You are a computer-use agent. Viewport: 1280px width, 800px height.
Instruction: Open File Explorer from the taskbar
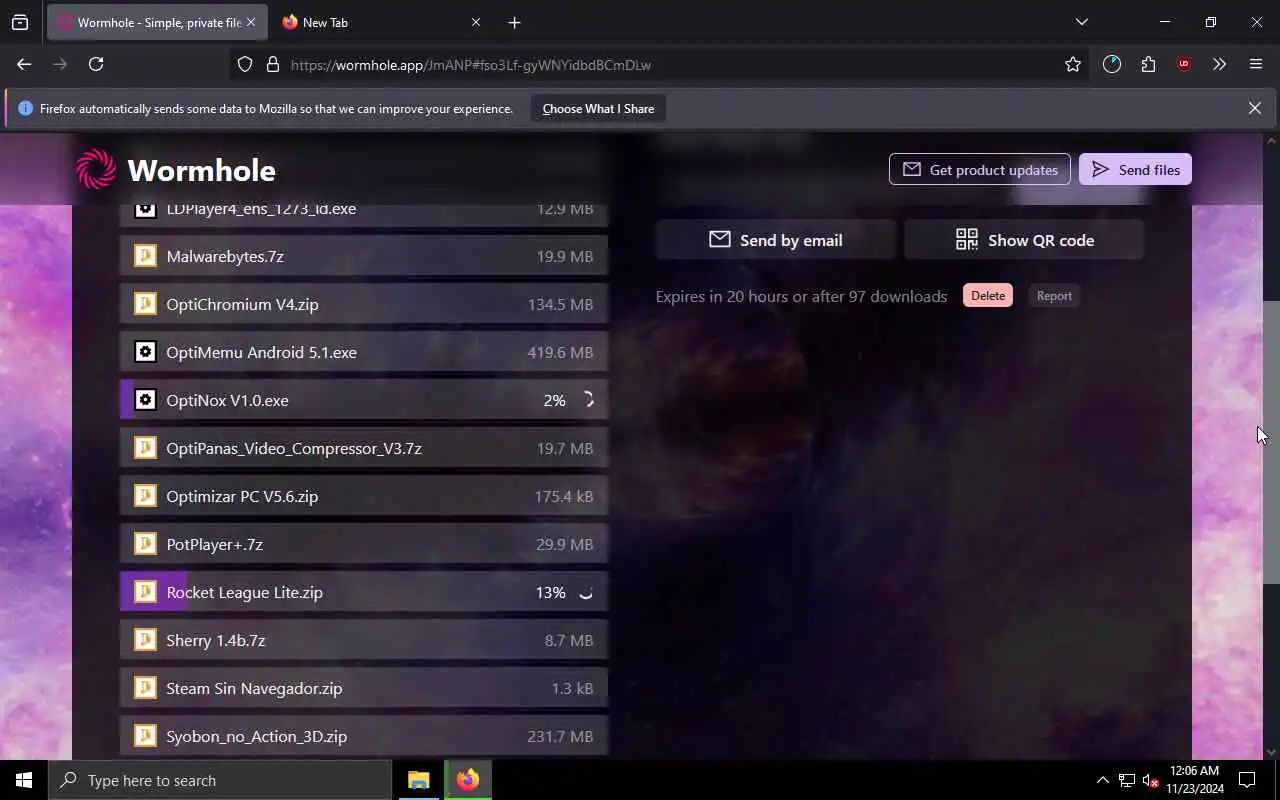418,780
